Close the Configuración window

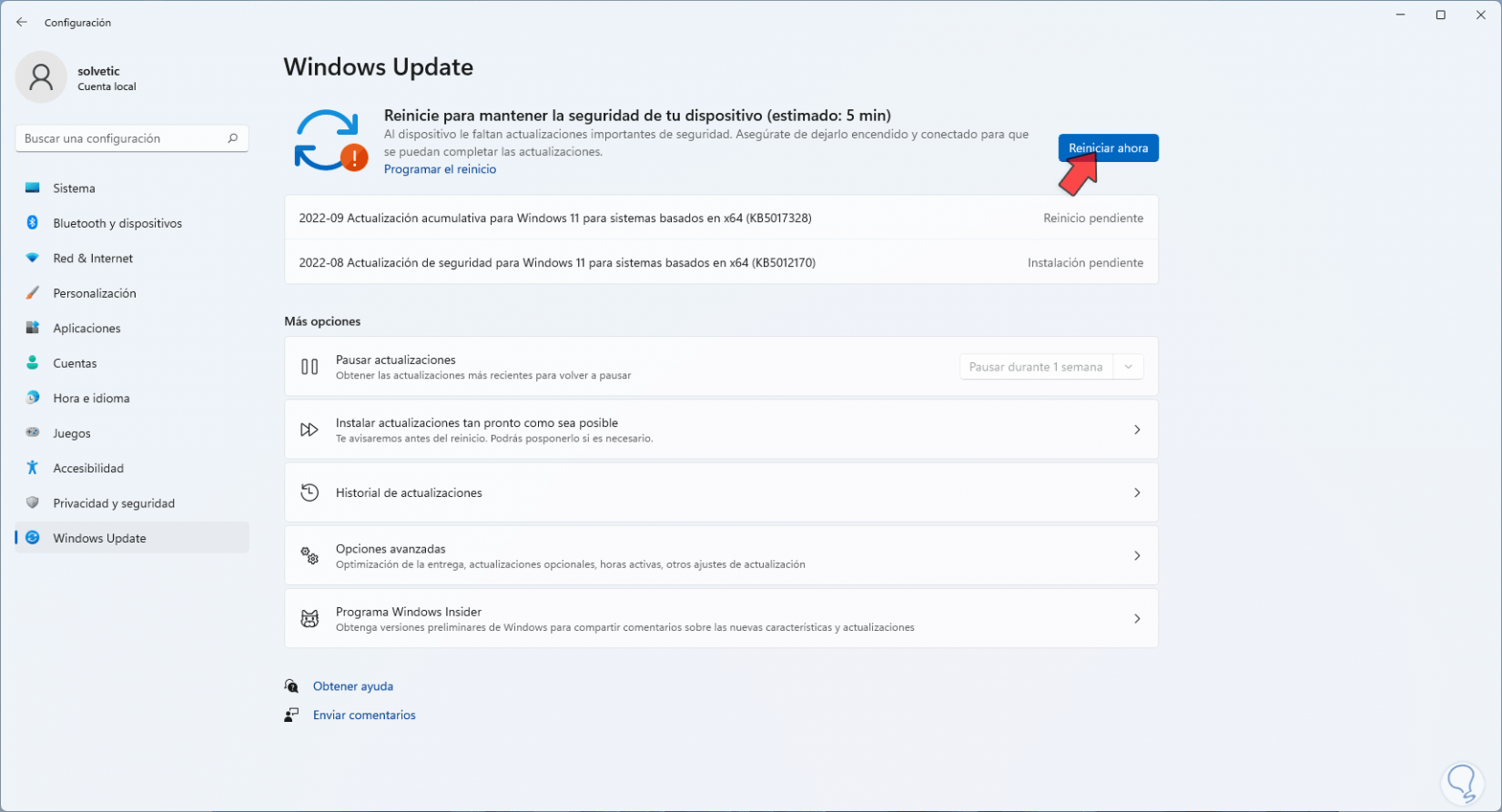coord(1480,15)
